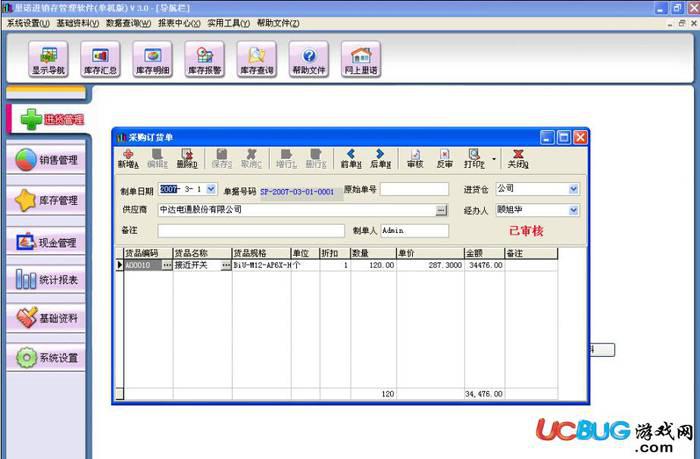Click the 数量 column header
This screenshot has height=459, width=700.
[x=373, y=253]
